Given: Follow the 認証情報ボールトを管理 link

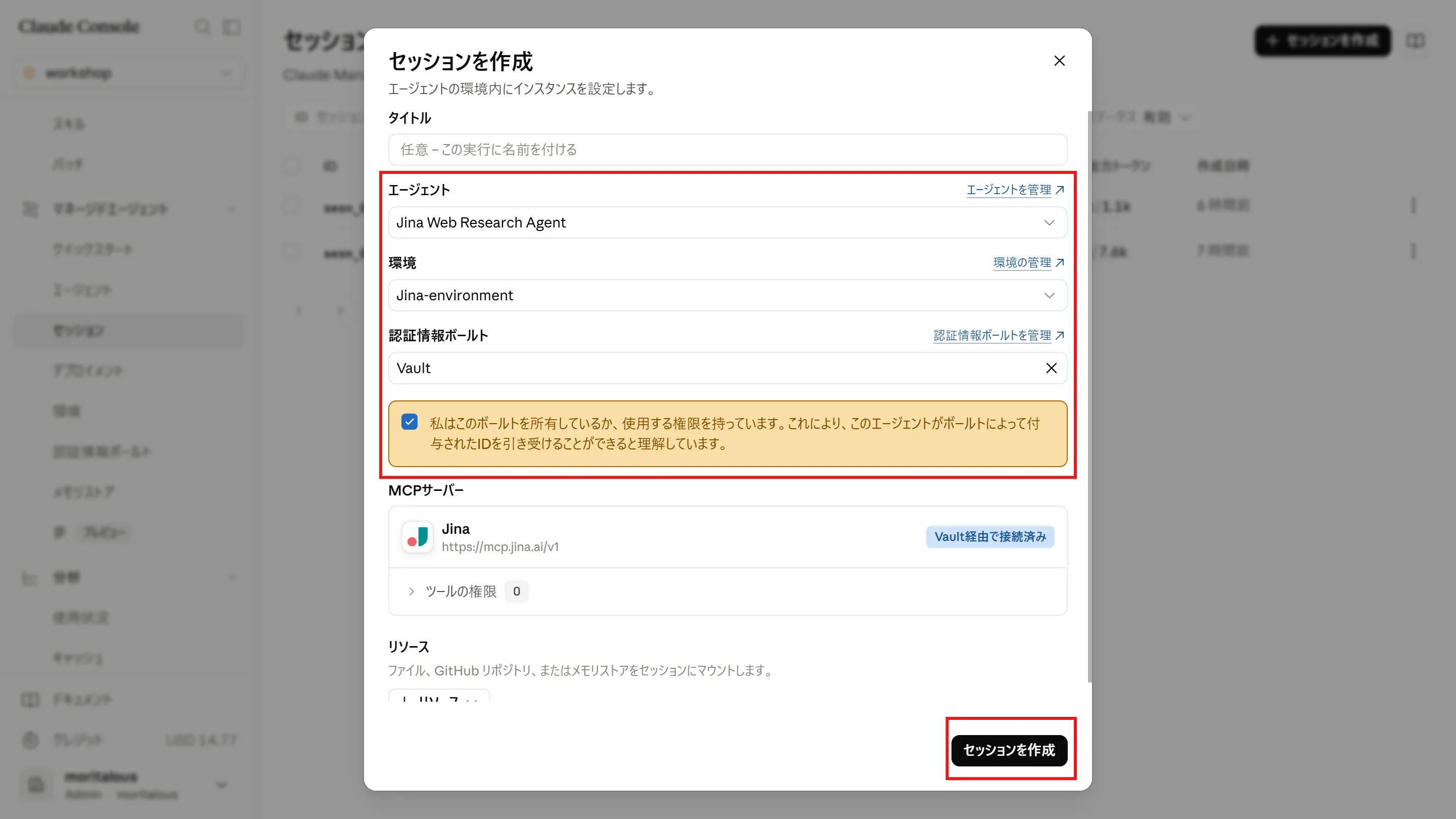Looking at the screenshot, I should tap(999, 336).
